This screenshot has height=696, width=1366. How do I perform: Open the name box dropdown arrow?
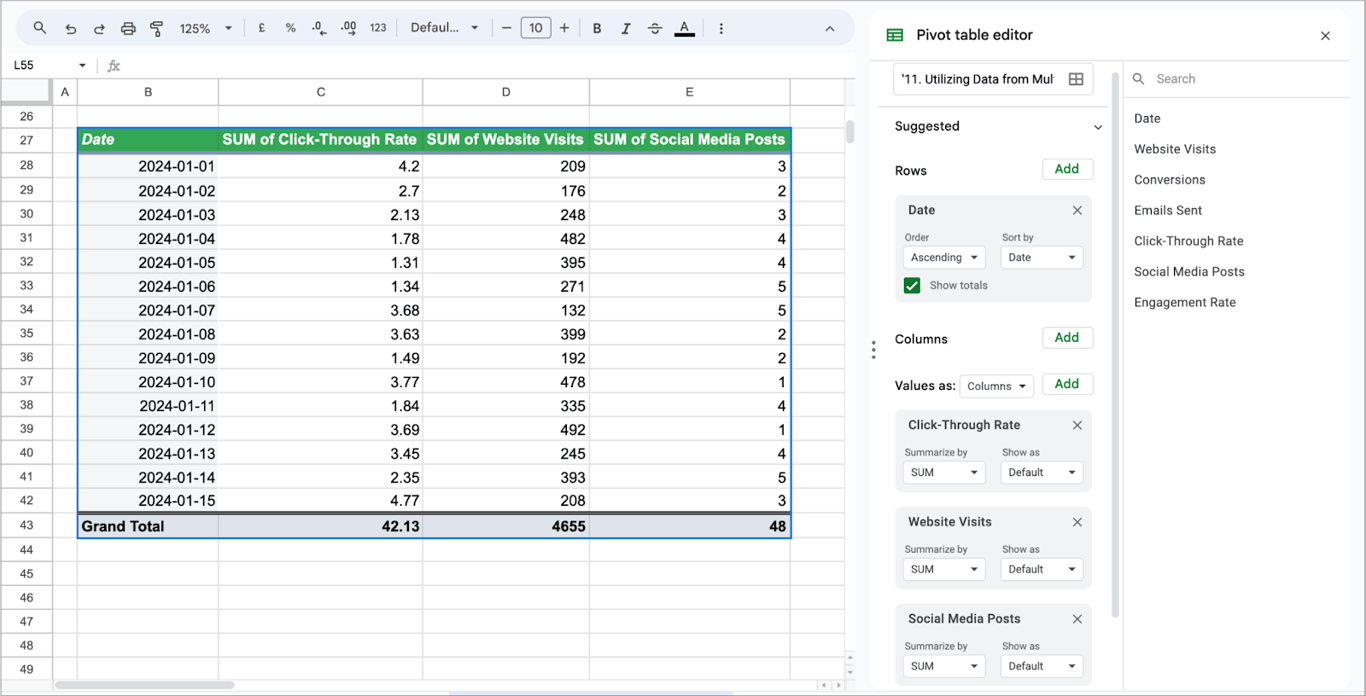click(82, 65)
